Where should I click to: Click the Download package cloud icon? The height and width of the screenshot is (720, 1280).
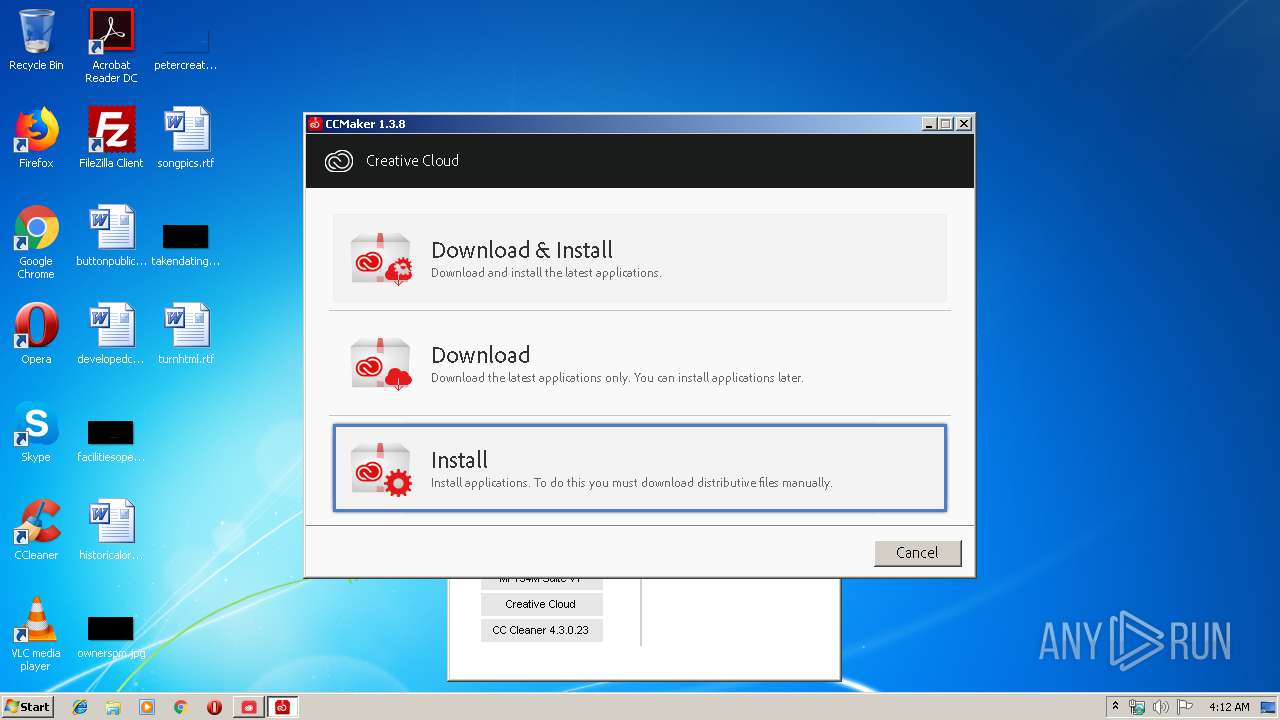[381, 364]
